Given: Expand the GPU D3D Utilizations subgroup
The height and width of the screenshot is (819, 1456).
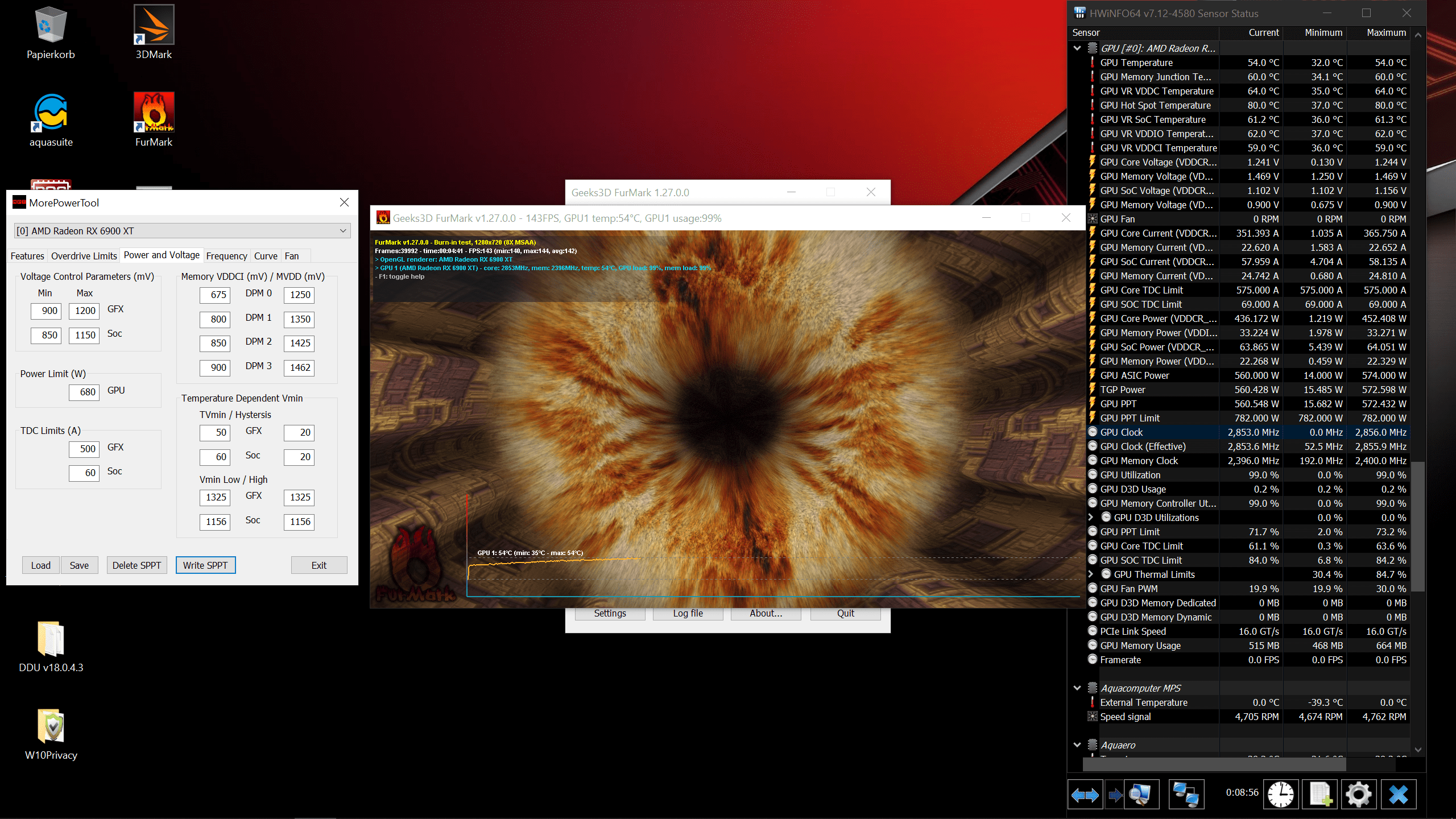Looking at the screenshot, I should click(1090, 518).
